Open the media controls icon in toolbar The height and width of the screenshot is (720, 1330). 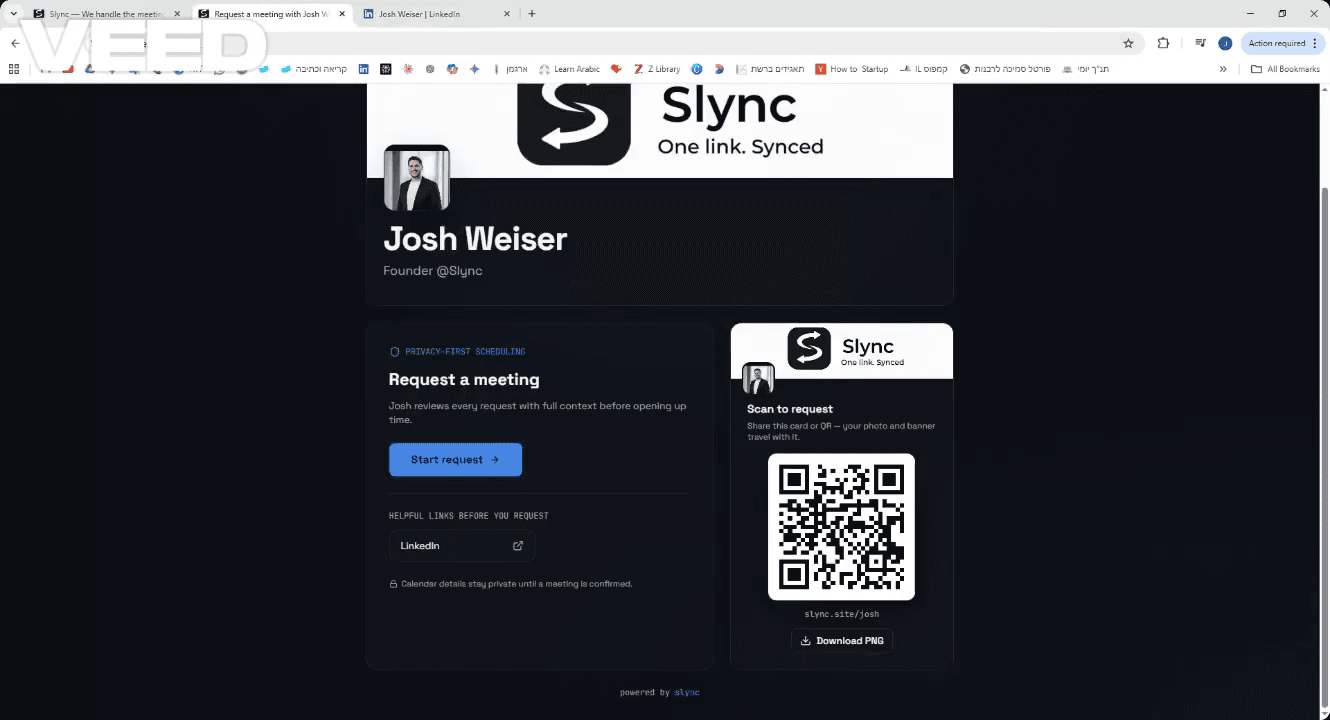[1200, 43]
